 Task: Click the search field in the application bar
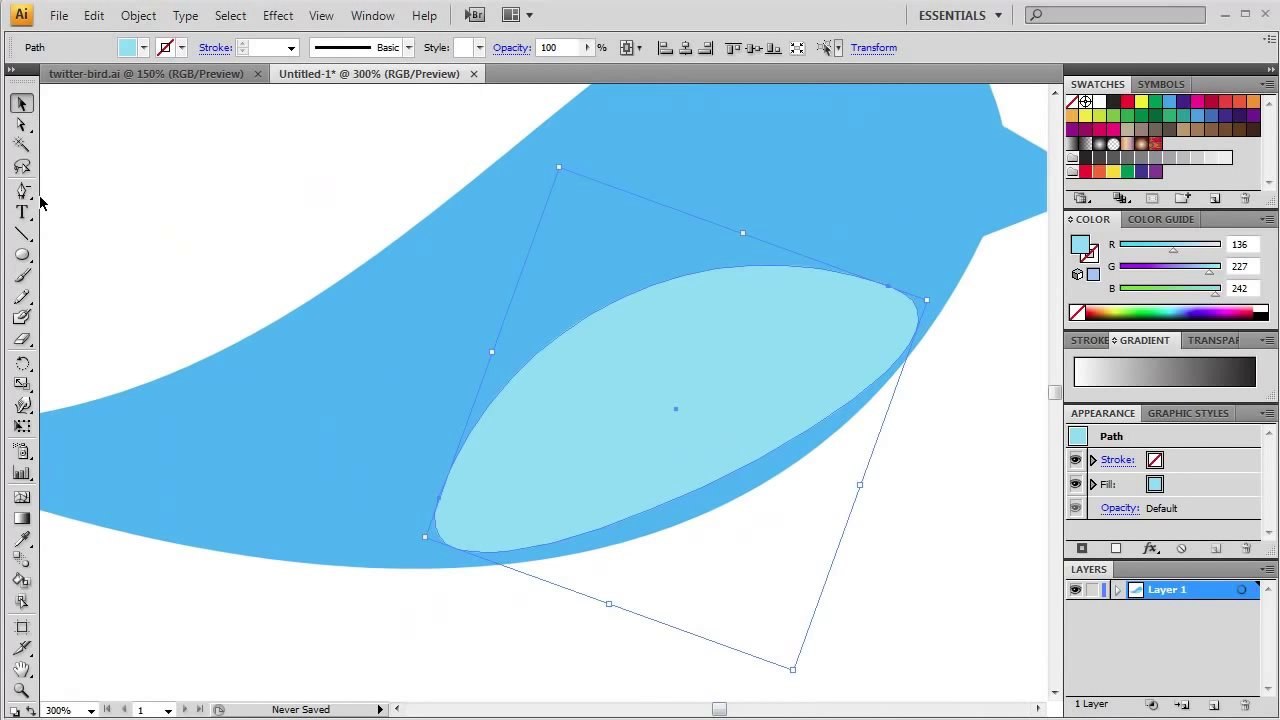point(1115,15)
